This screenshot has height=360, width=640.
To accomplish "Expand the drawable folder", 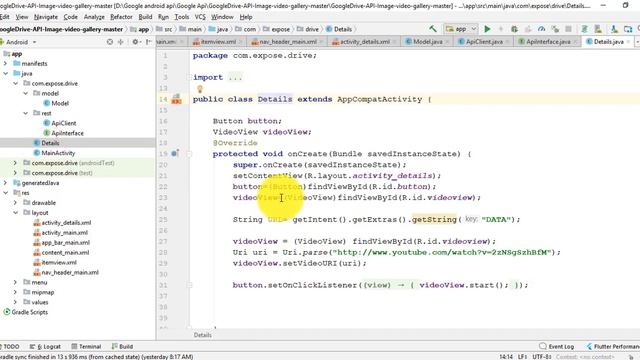I will (x=16, y=203).
